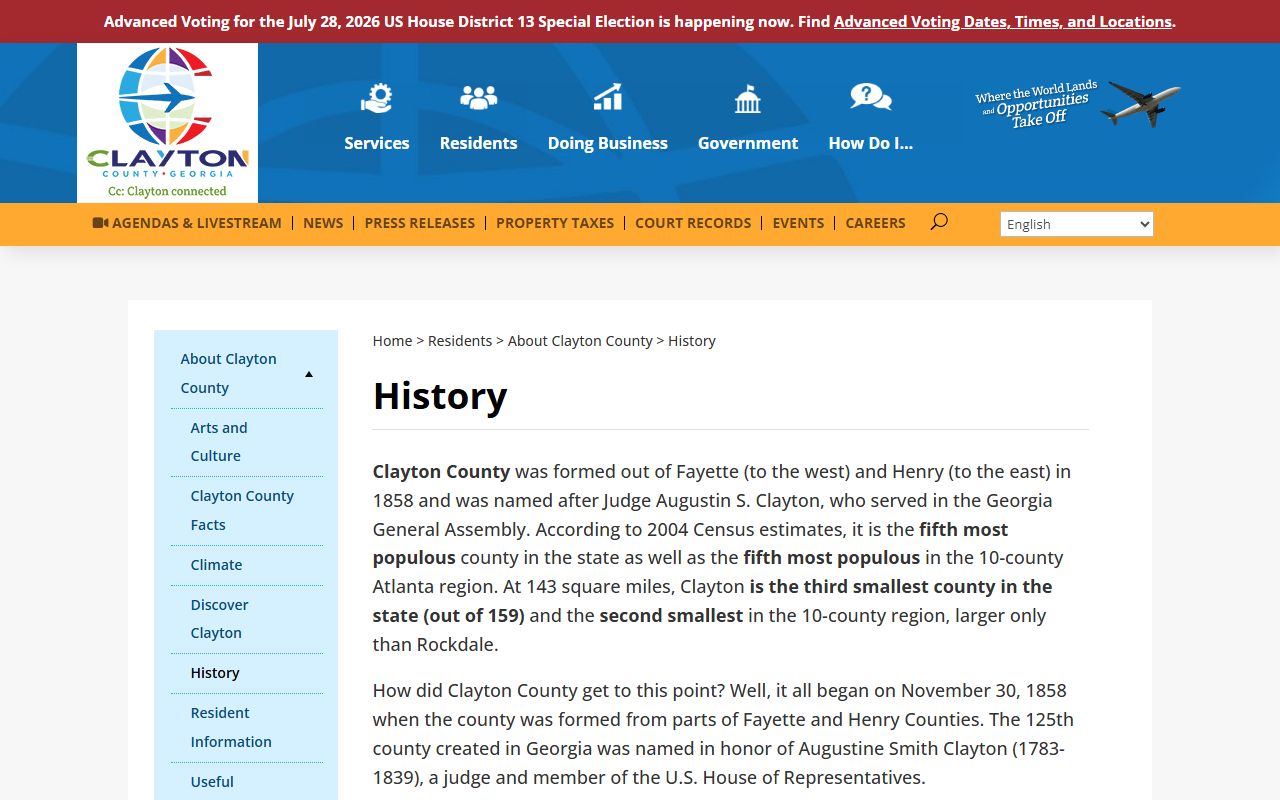Click the airplane tagline banner image

[x=1077, y=104]
